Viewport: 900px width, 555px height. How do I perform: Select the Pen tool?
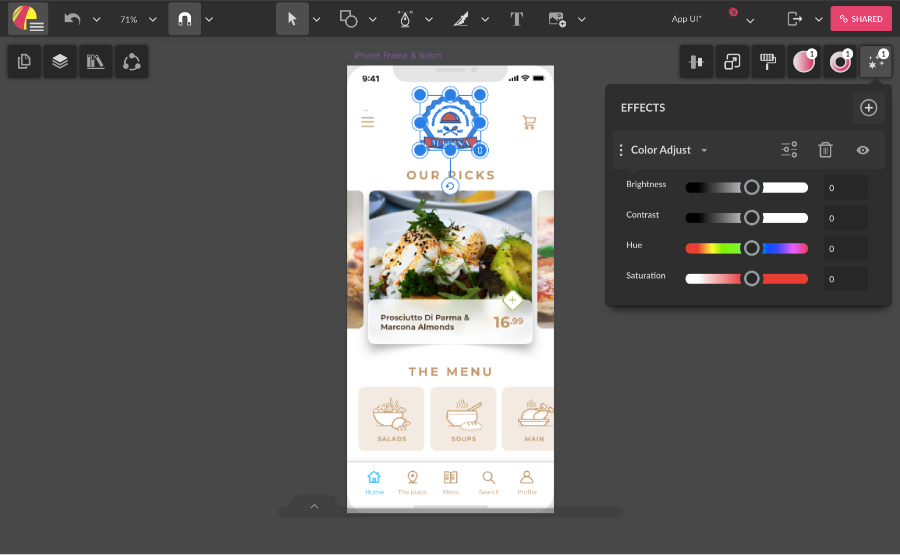[405, 19]
